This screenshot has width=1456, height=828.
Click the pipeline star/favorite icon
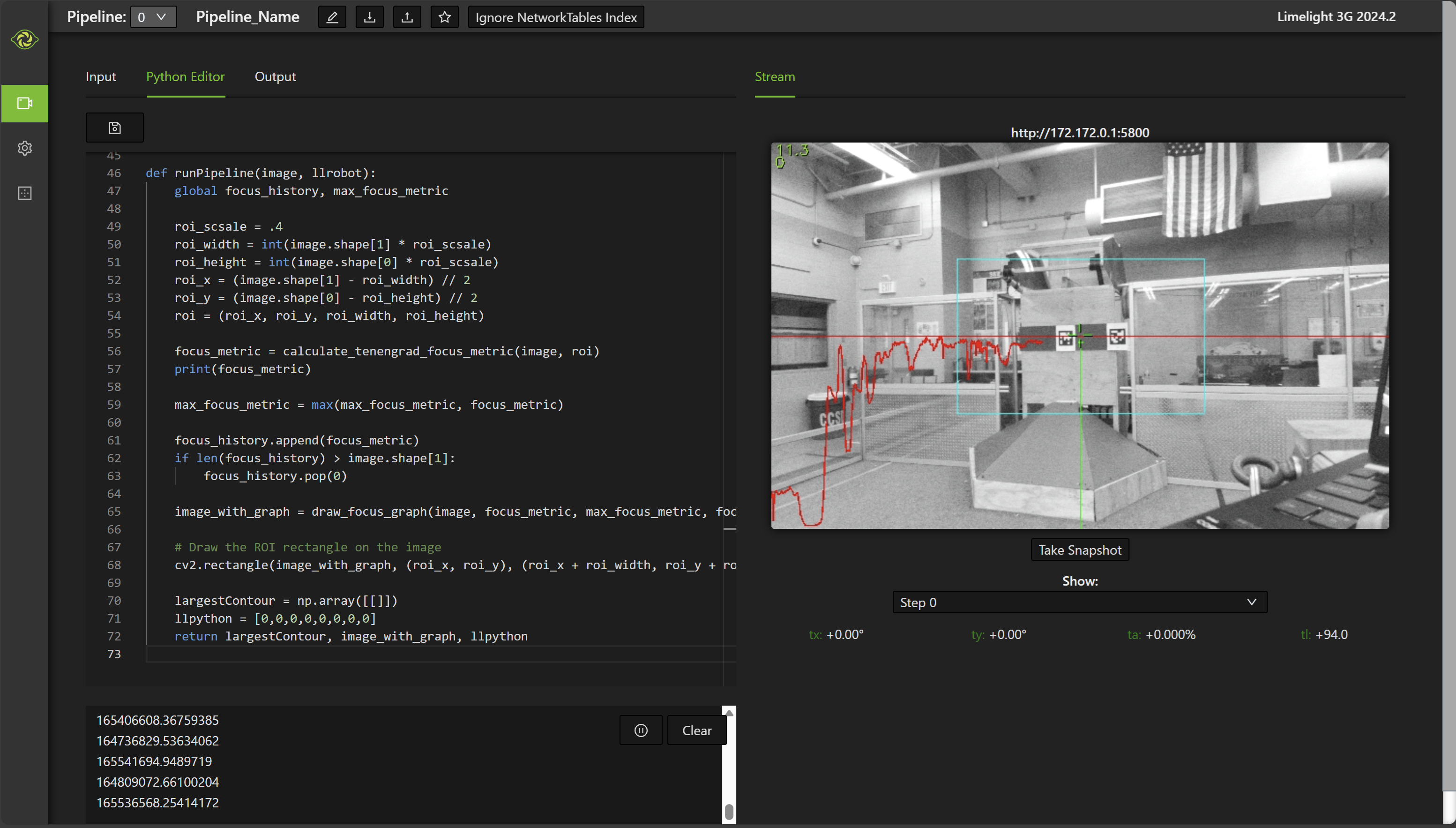coord(444,17)
